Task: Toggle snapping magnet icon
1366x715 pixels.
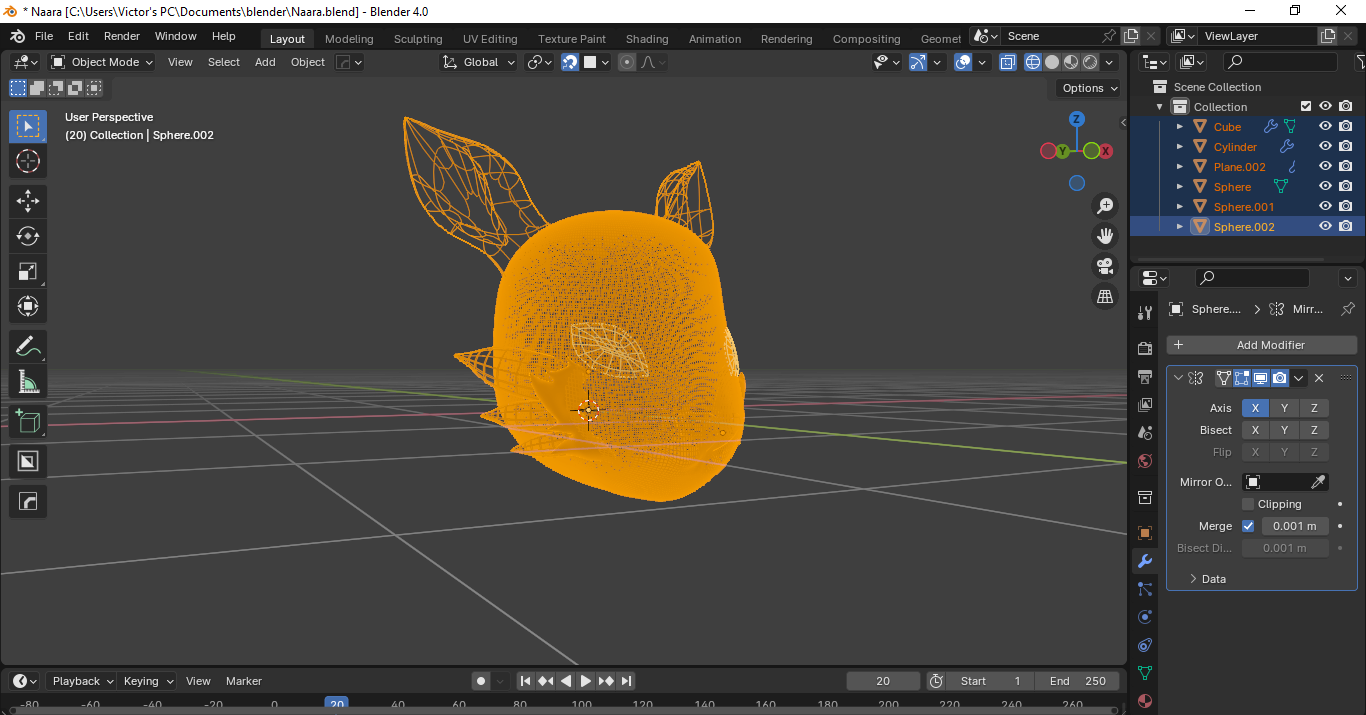Action: [x=570, y=62]
